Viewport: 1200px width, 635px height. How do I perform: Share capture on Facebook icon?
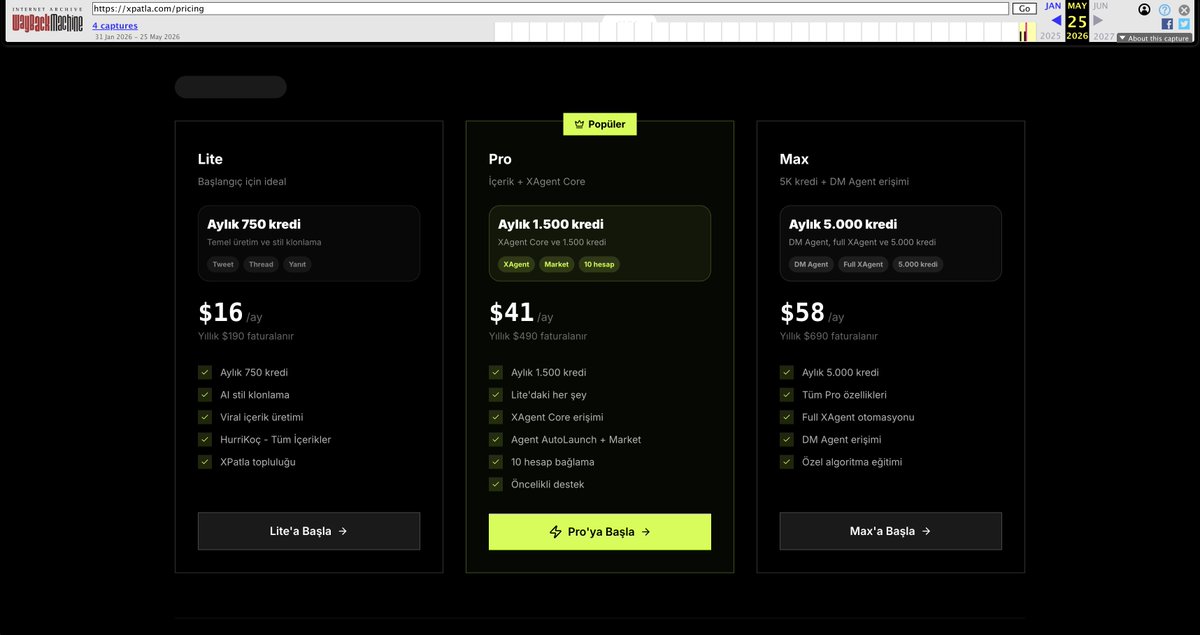(x=1167, y=24)
